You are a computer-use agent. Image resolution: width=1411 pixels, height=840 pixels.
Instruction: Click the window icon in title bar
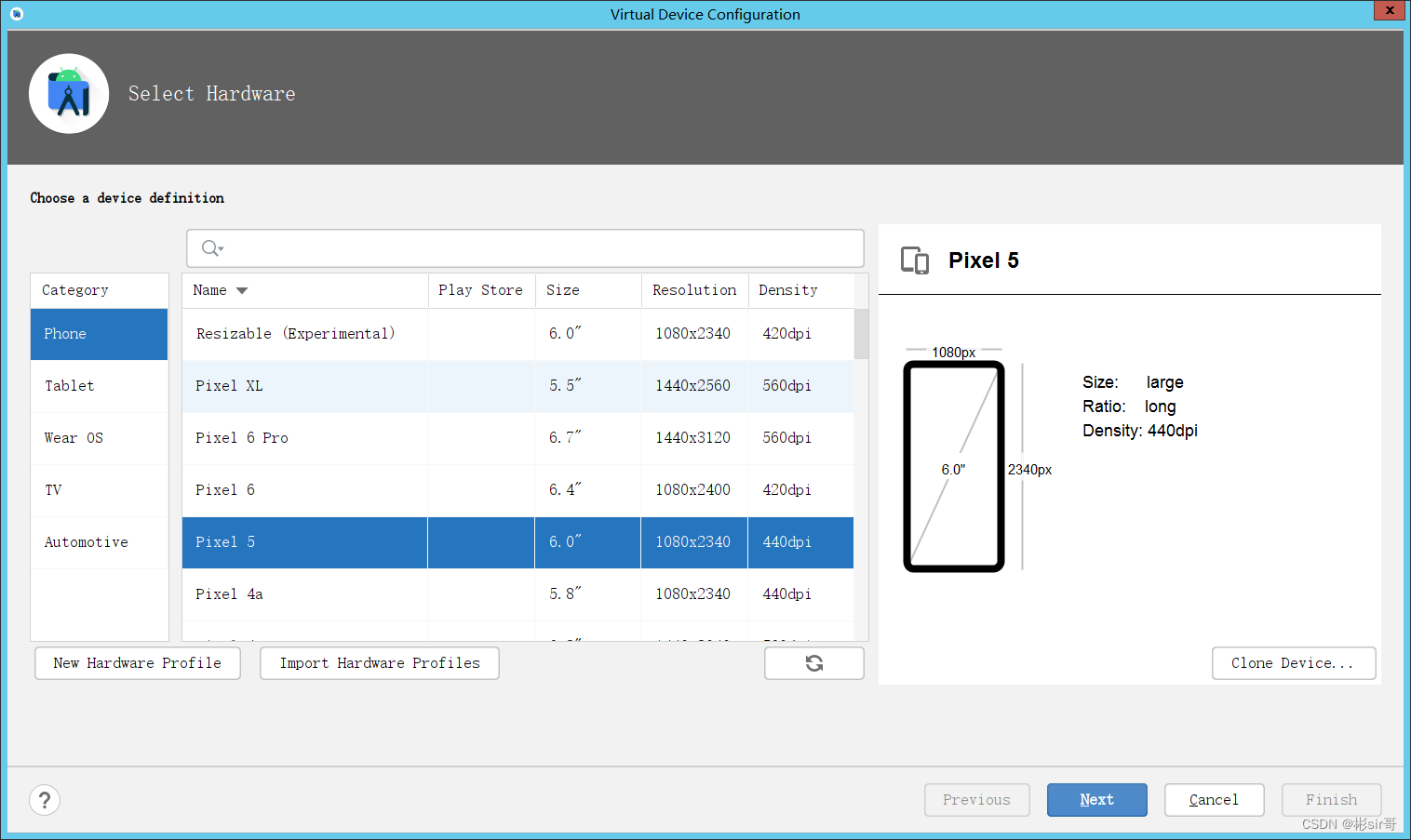click(x=17, y=14)
